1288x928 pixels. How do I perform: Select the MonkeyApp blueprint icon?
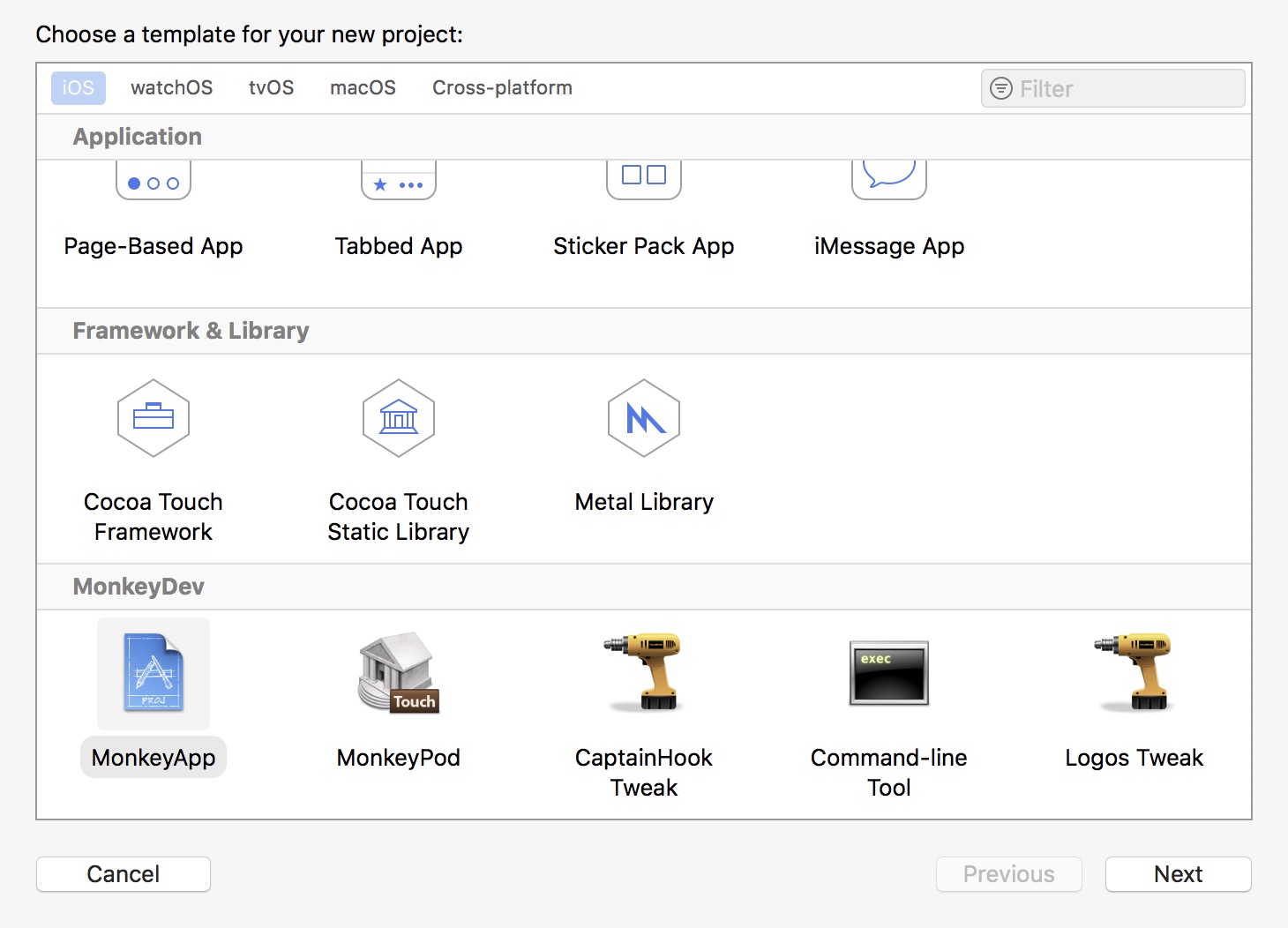point(154,673)
